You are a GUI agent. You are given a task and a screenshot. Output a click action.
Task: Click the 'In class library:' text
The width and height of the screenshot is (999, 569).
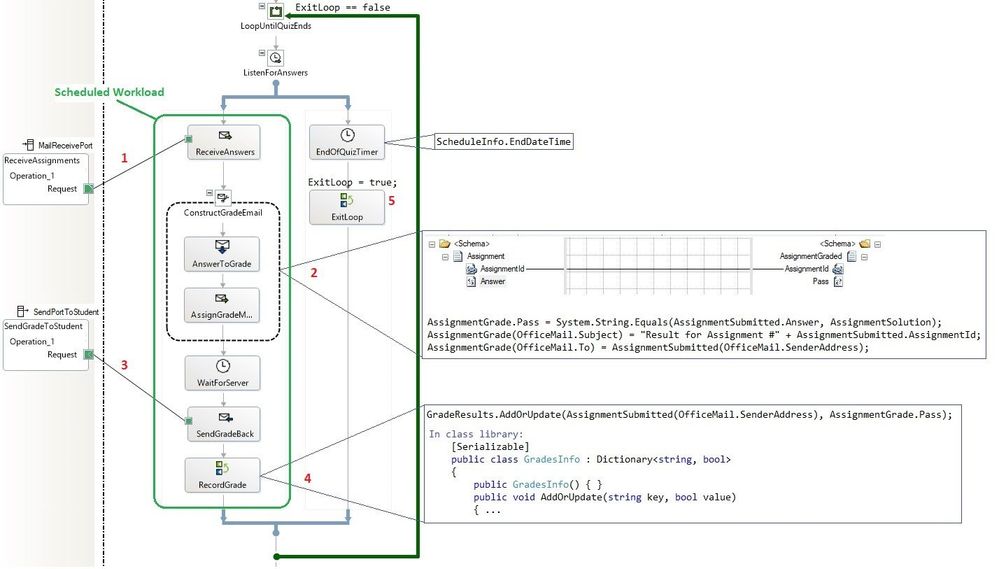point(476,434)
